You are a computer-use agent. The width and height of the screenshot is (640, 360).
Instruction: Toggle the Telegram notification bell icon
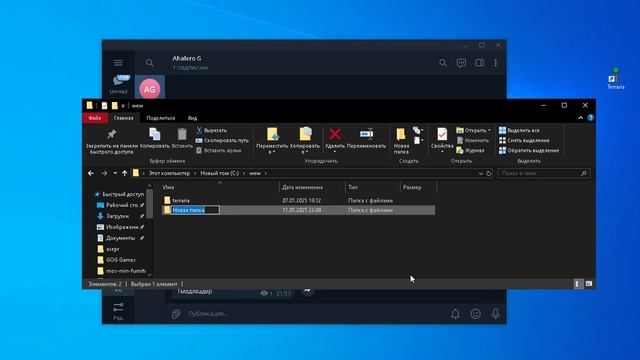[455, 313]
